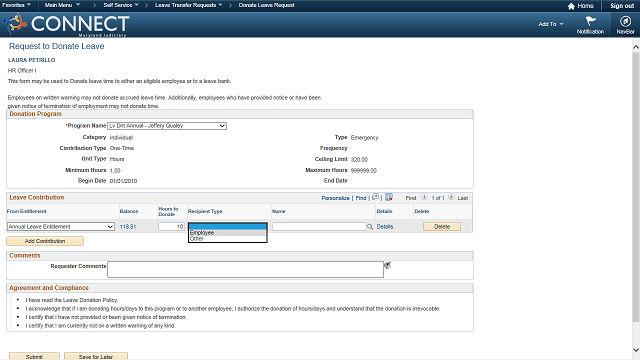640x360 pixels.
Task: Click the Hours to Donate column header
Action: 168,211
